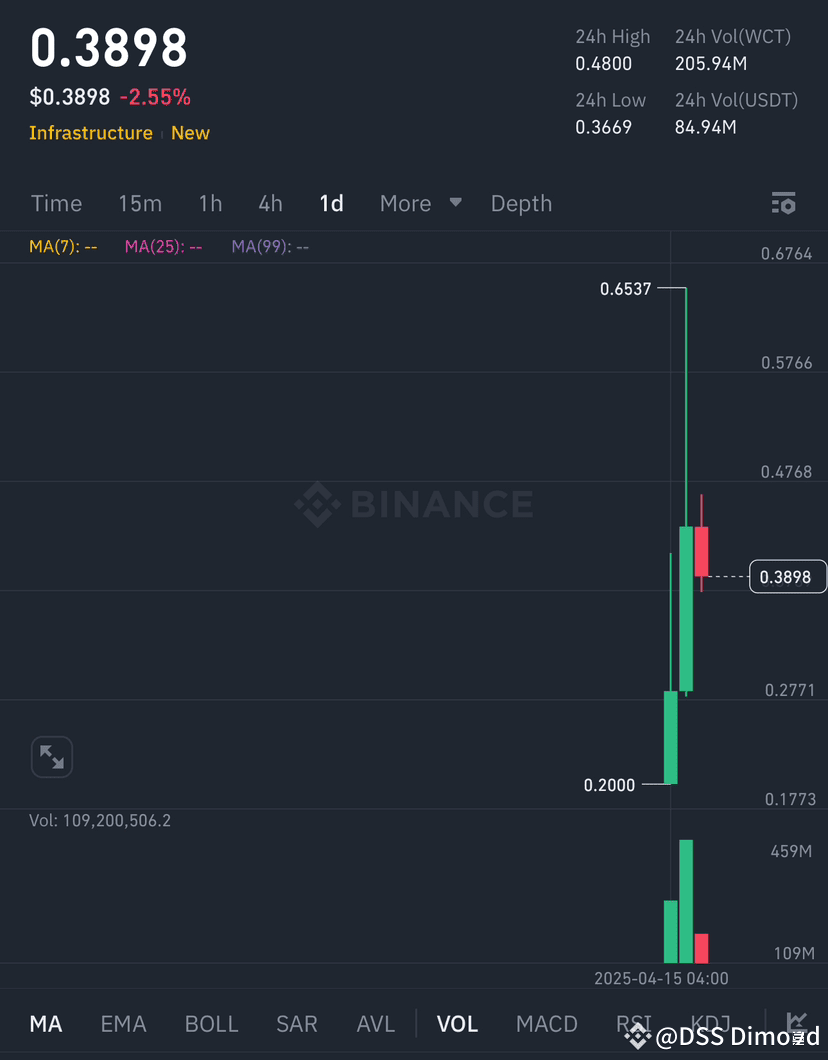Enable the EMA indicator
Screen dimensions: 828x1060
pyautogui.click(x=123, y=1024)
